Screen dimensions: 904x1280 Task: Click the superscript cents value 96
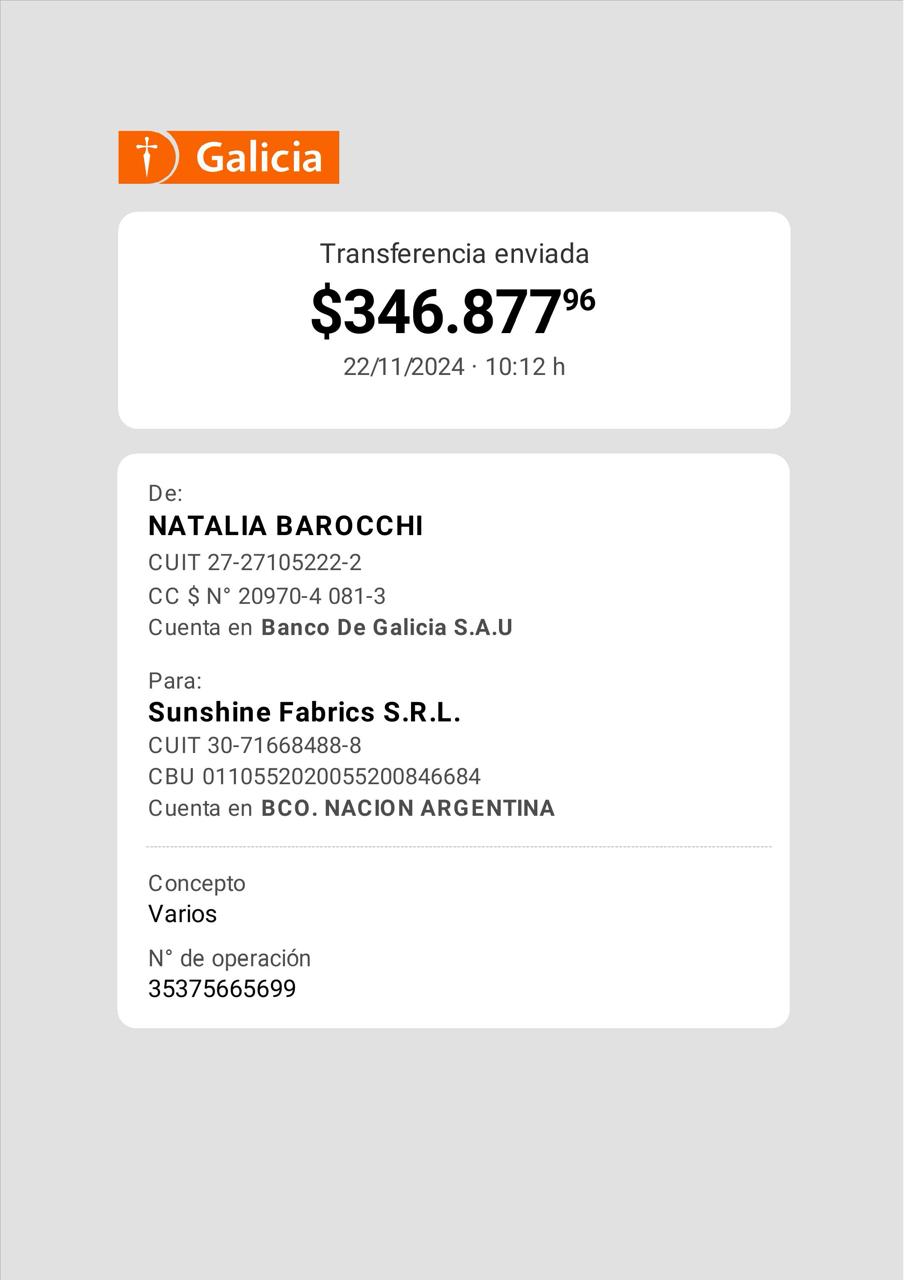click(x=580, y=299)
